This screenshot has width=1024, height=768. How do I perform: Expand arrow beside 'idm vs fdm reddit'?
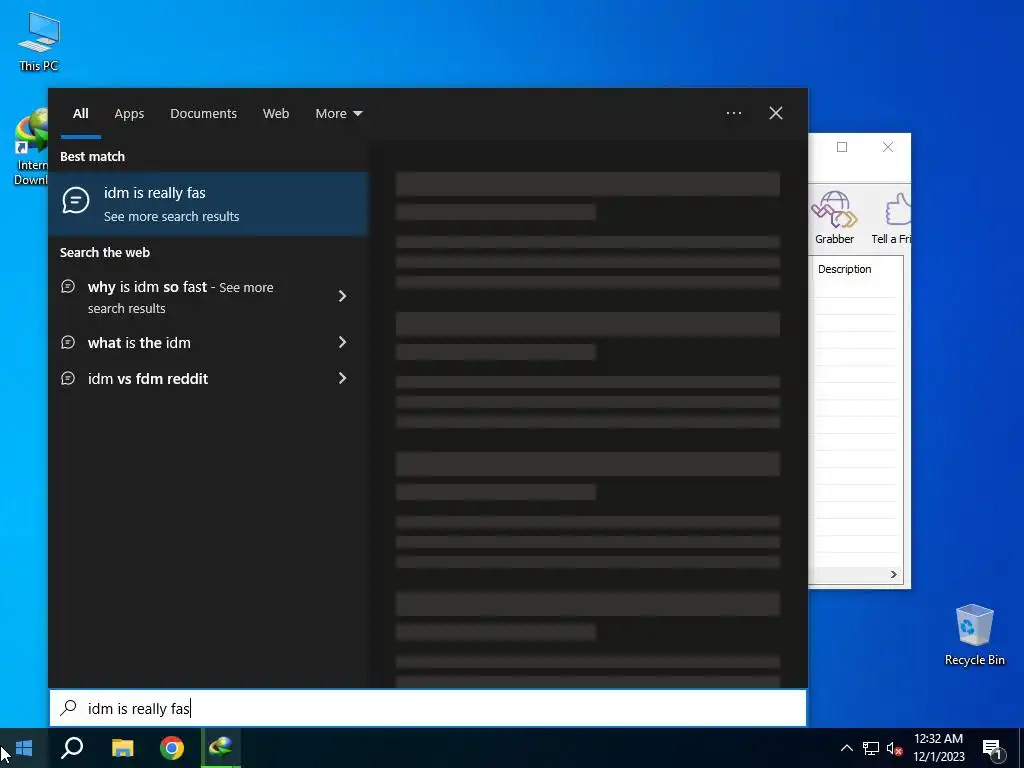[342, 378]
